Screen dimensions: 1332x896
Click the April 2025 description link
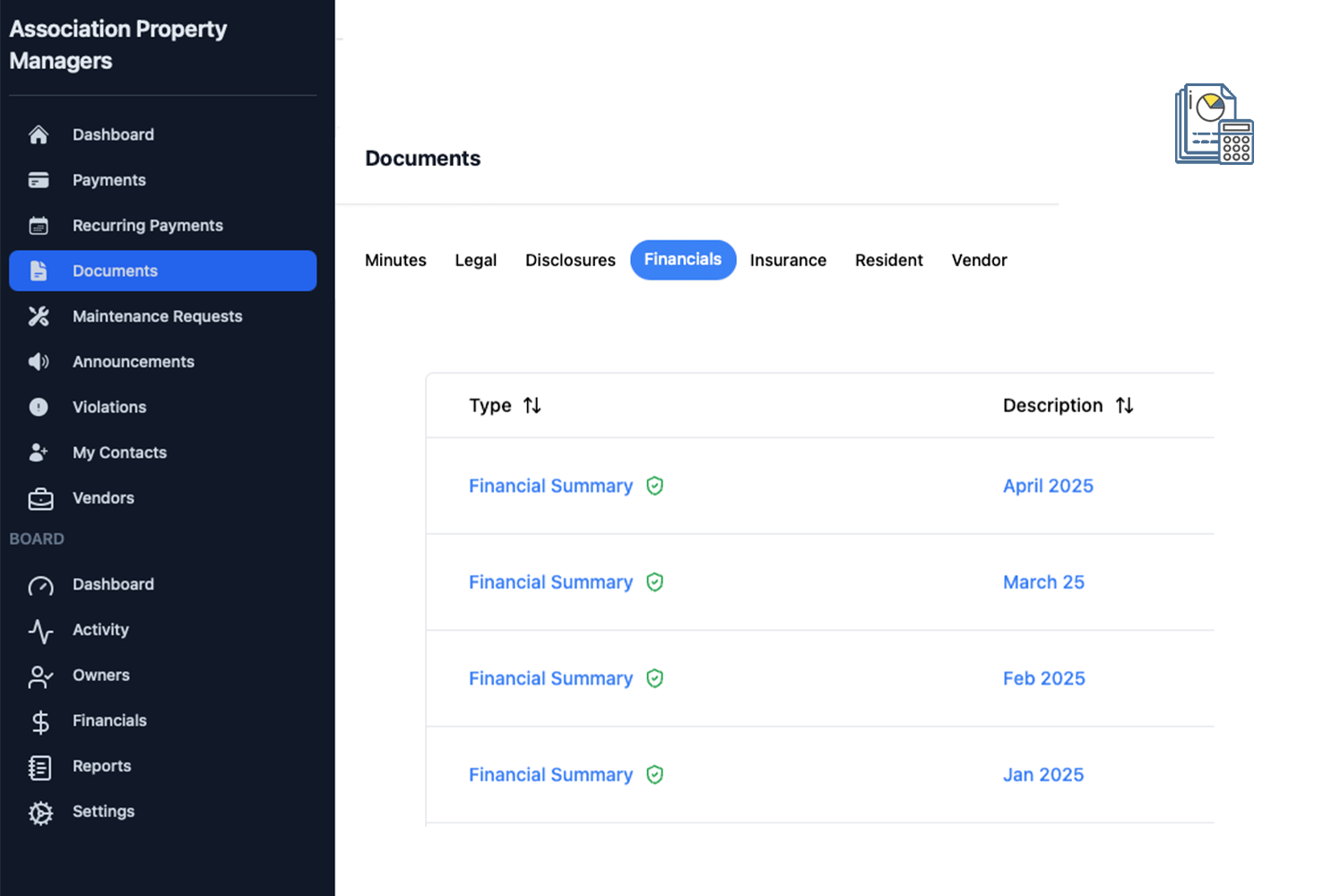(1048, 486)
